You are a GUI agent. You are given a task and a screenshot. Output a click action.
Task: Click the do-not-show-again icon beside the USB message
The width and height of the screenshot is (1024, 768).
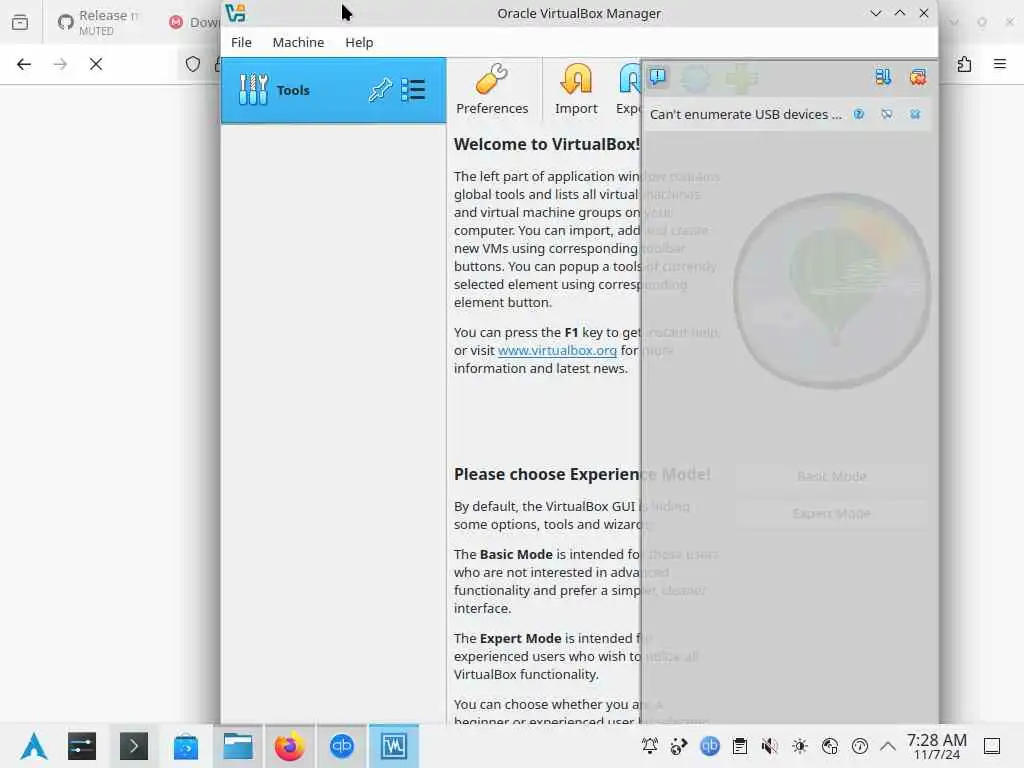886,114
